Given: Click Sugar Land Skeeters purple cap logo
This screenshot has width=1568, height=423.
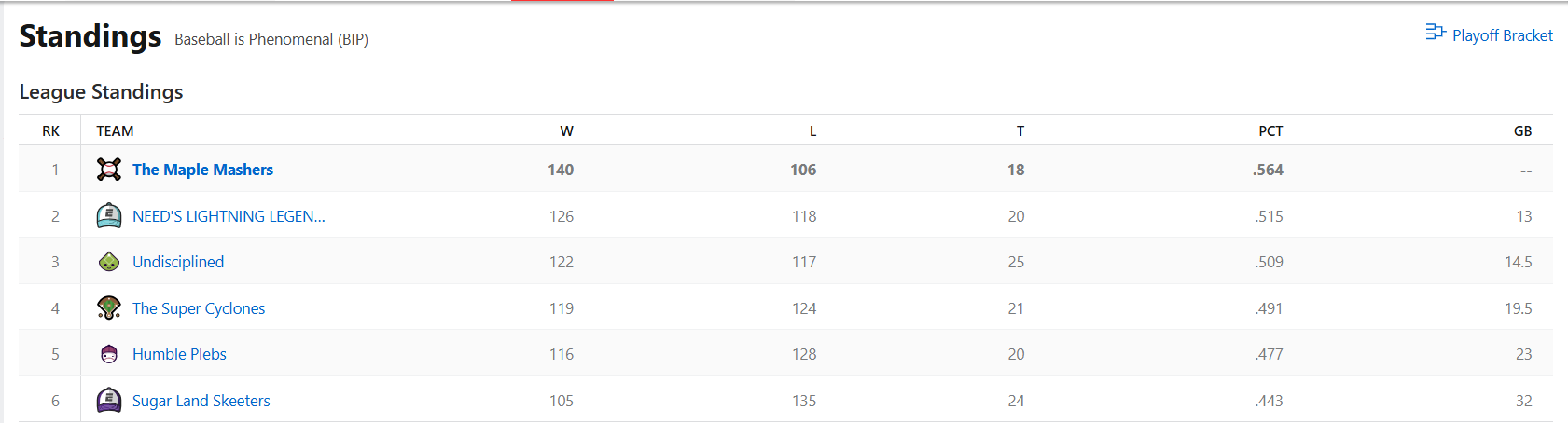Looking at the screenshot, I should (x=109, y=401).
